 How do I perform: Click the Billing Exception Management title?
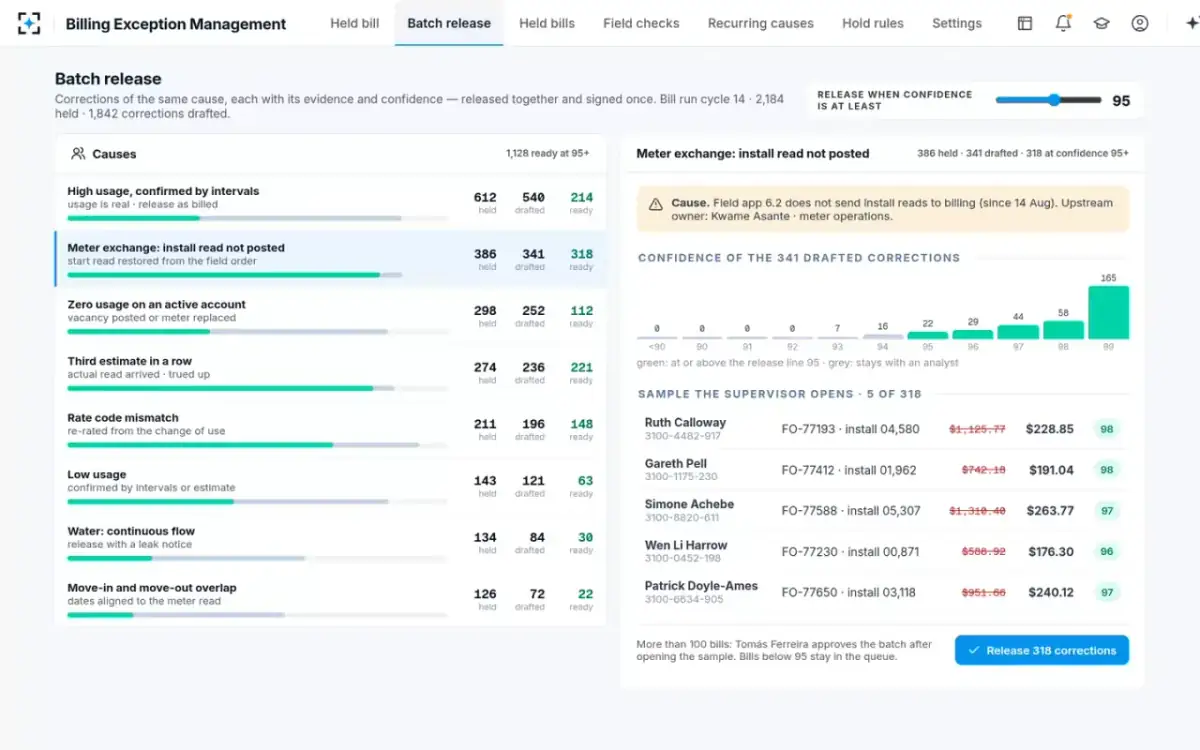pos(176,24)
